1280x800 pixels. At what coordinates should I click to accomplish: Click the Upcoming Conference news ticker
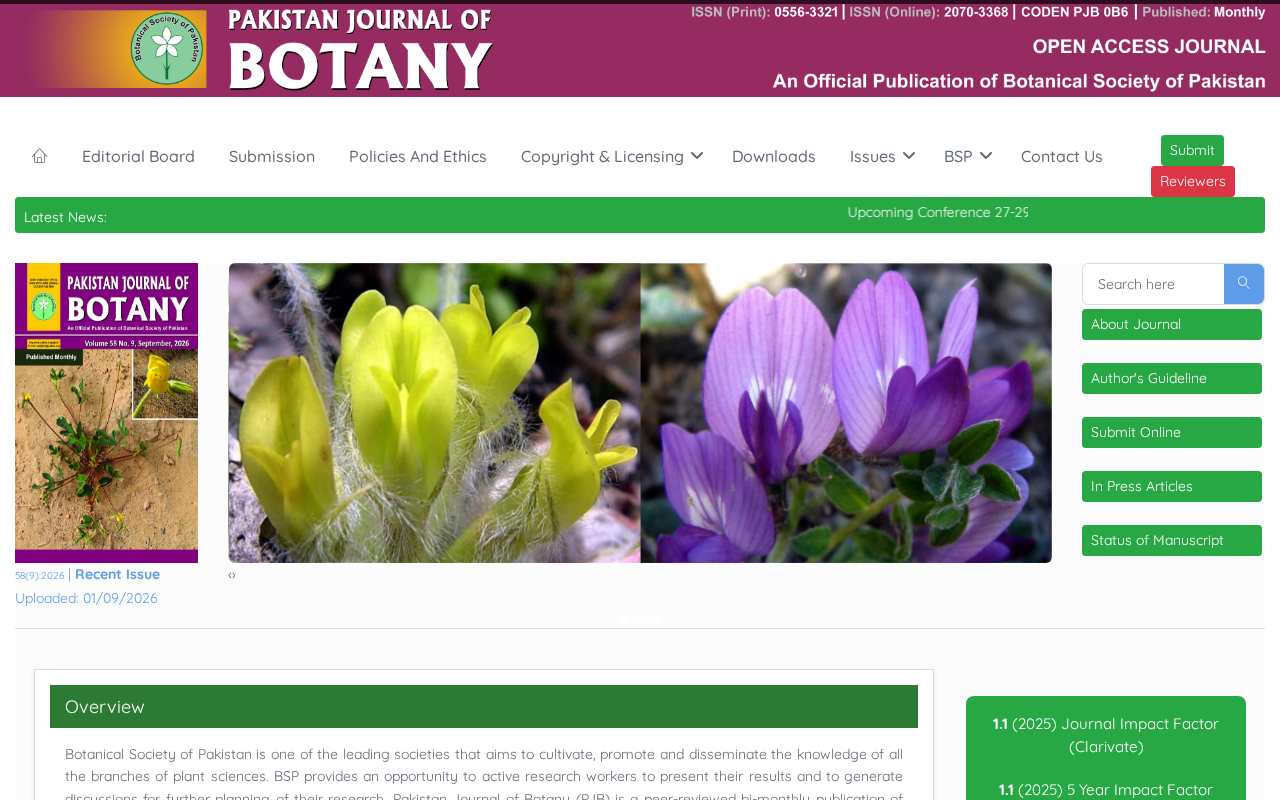click(937, 212)
